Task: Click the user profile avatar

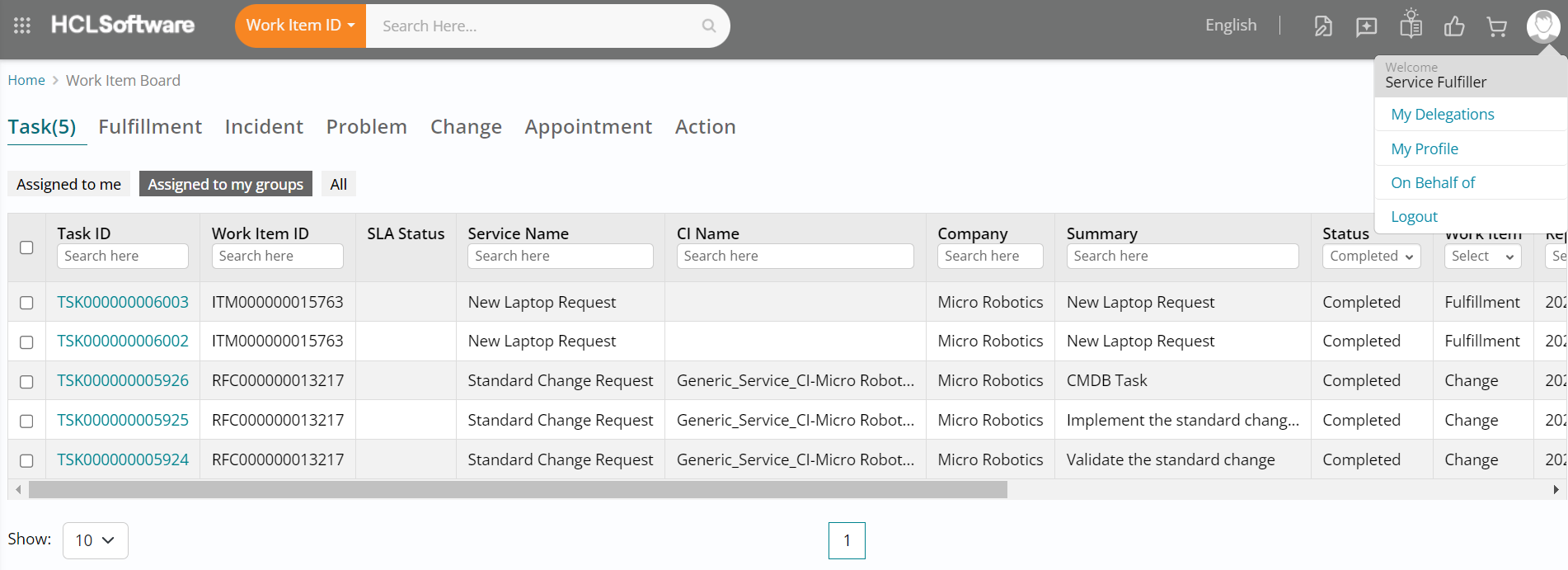Action: (x=1542, y=26)
